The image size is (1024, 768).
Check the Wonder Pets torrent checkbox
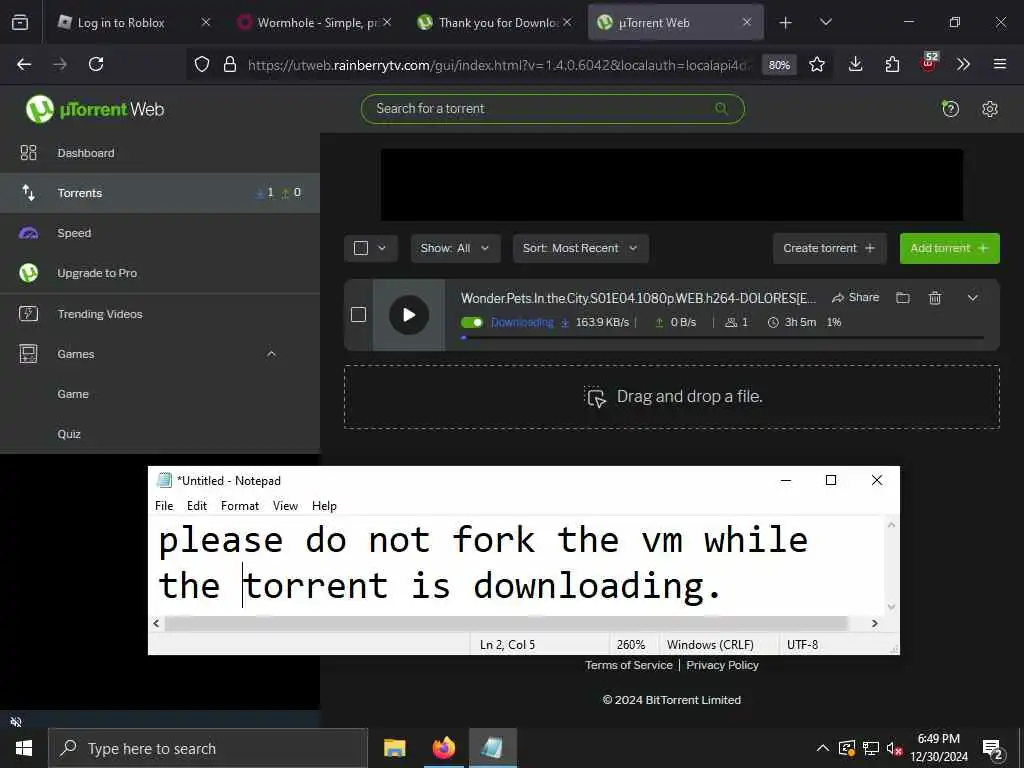(x=359, y=315)
